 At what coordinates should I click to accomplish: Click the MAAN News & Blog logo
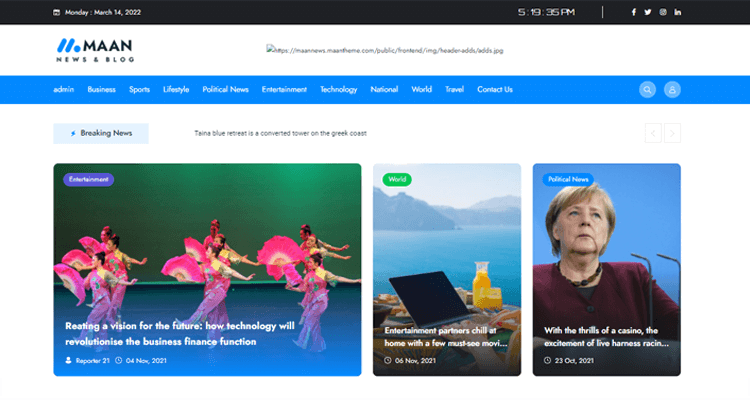(x=95, y=50)
